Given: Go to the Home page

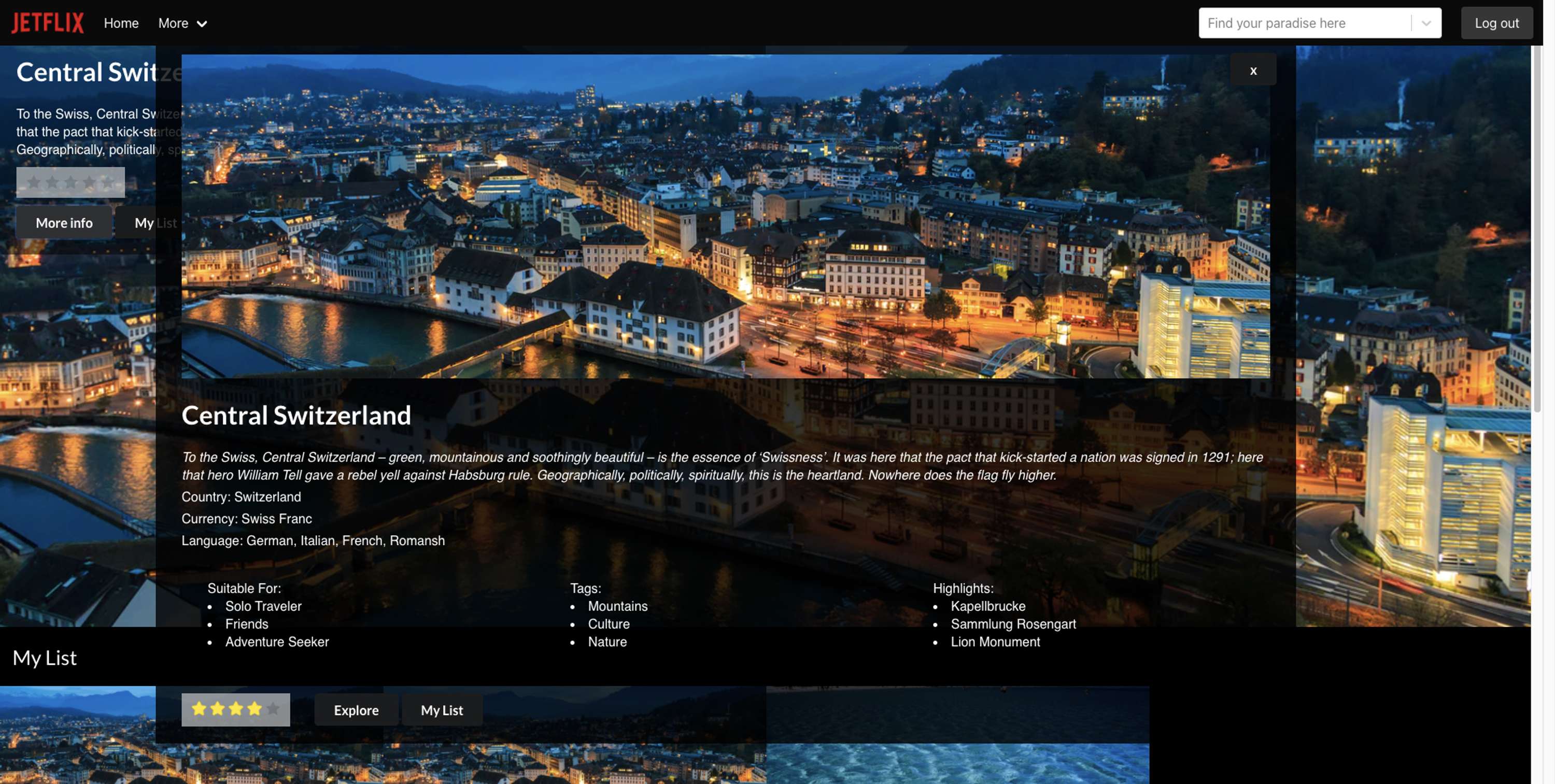Looking at the screenshot, I should coord(121,23).
